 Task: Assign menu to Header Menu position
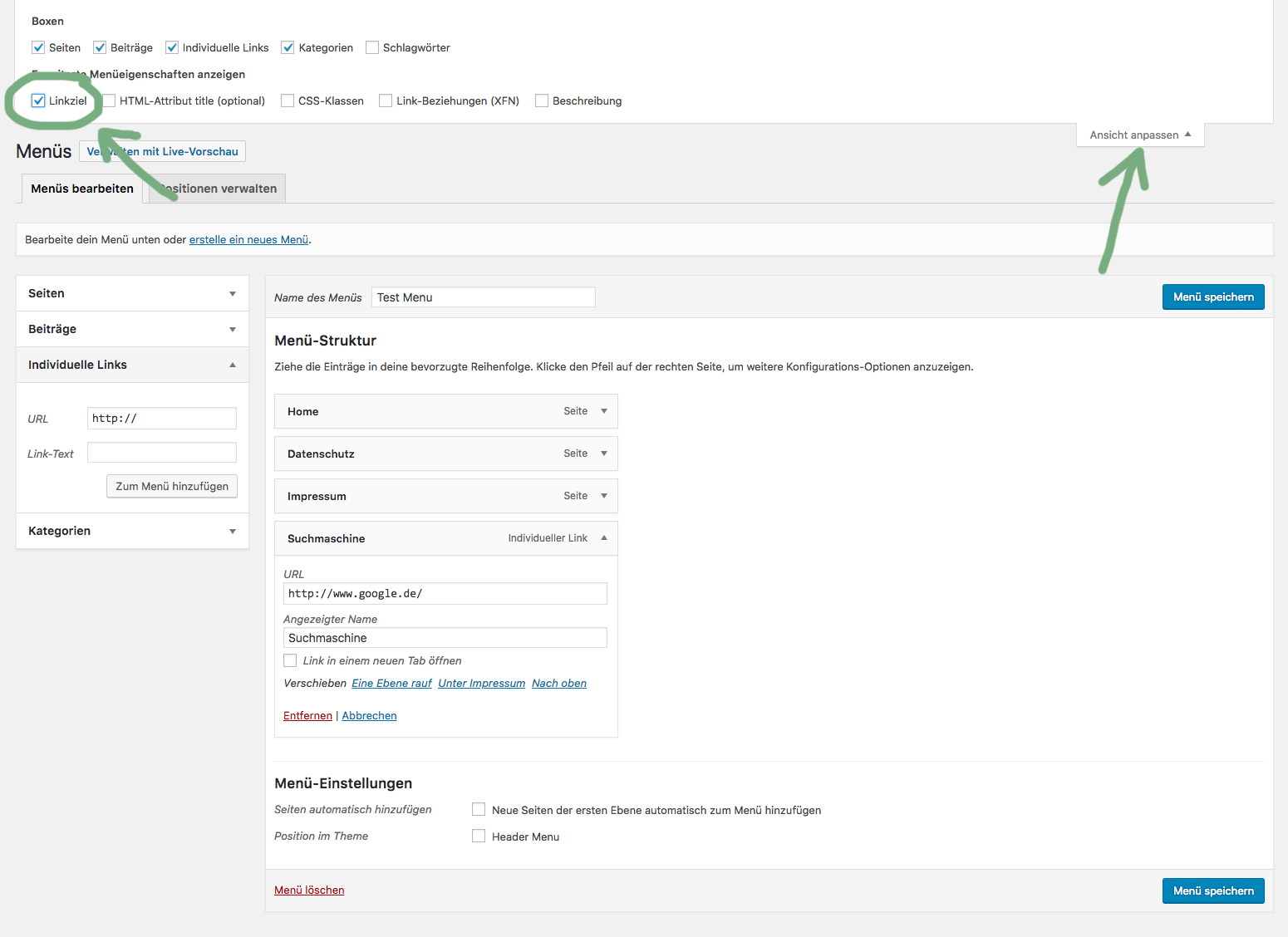[479, 836]
